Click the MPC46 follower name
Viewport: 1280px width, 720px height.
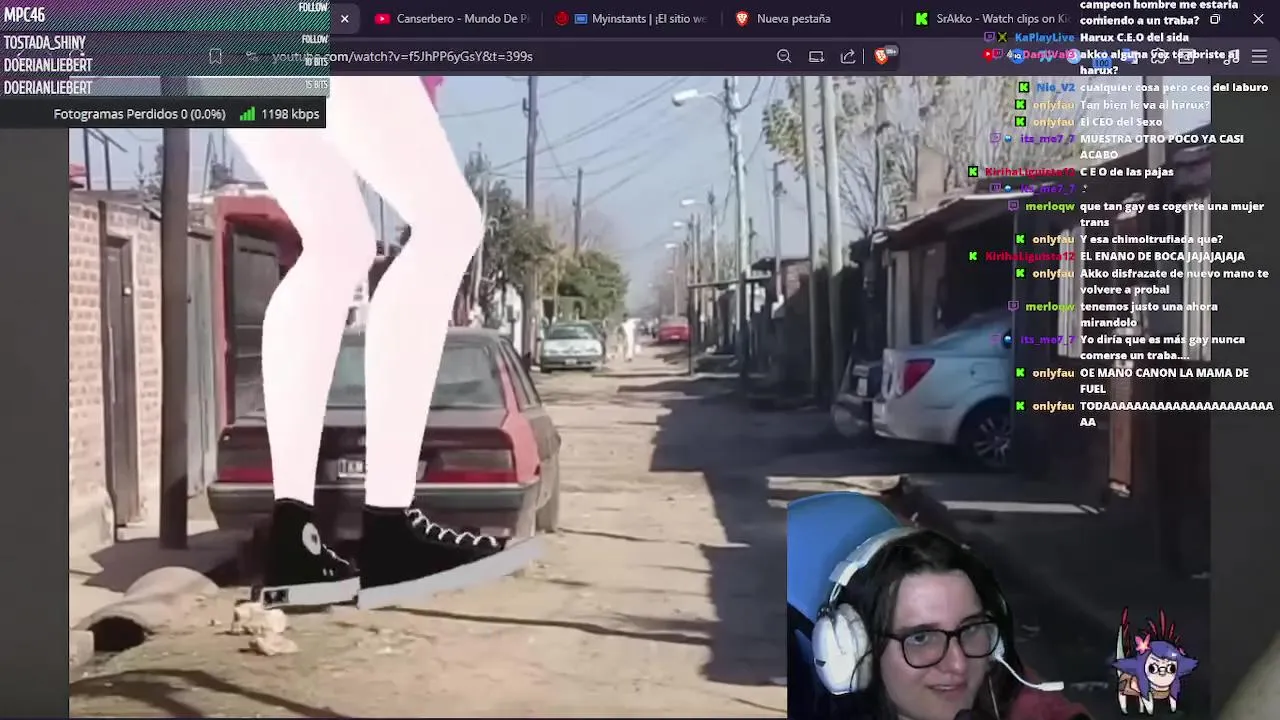pyautogui.click(x=24, y=15)
